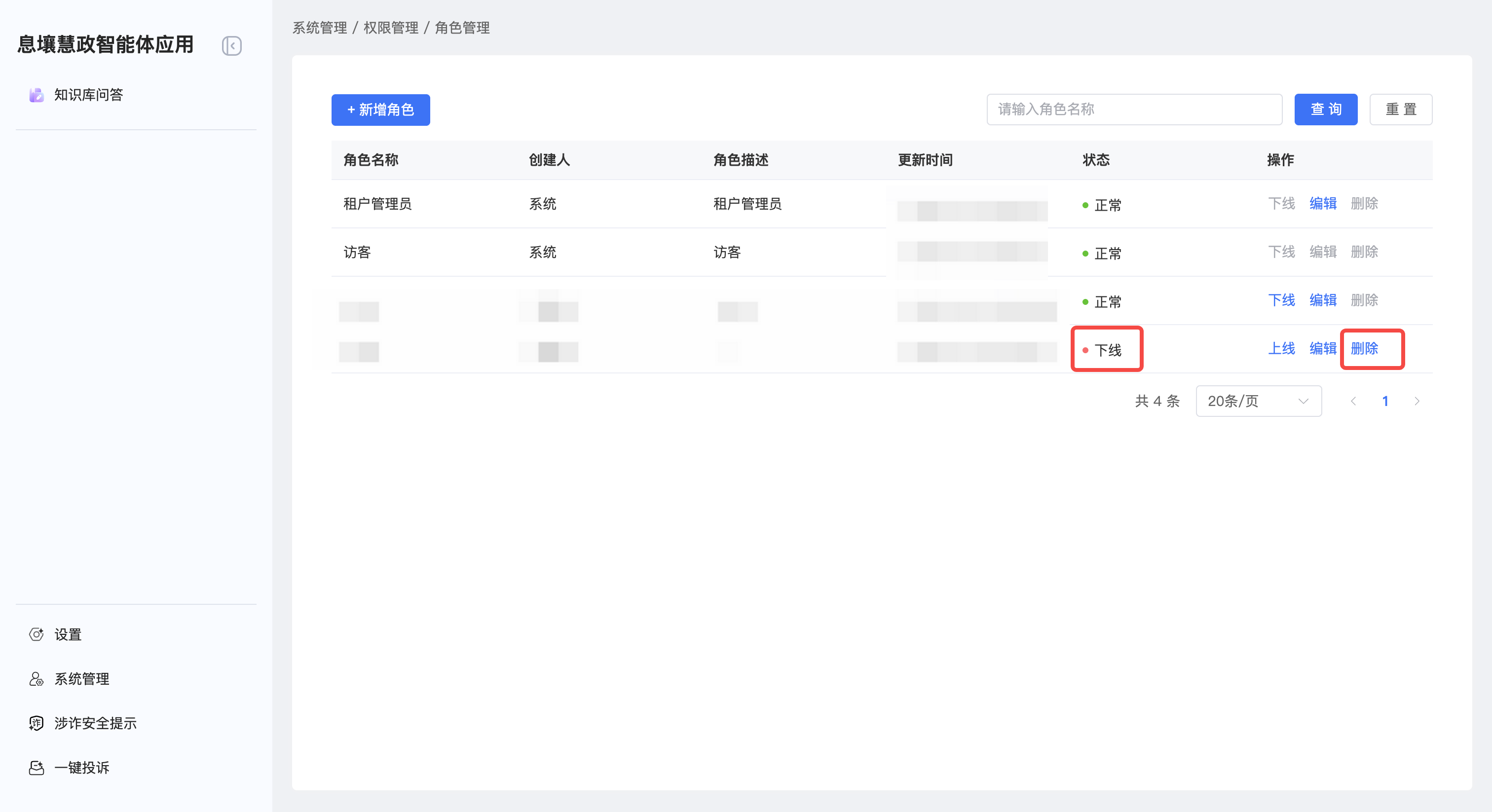
Task: Click the 系统管理 user icon
Action: point(37,679)
